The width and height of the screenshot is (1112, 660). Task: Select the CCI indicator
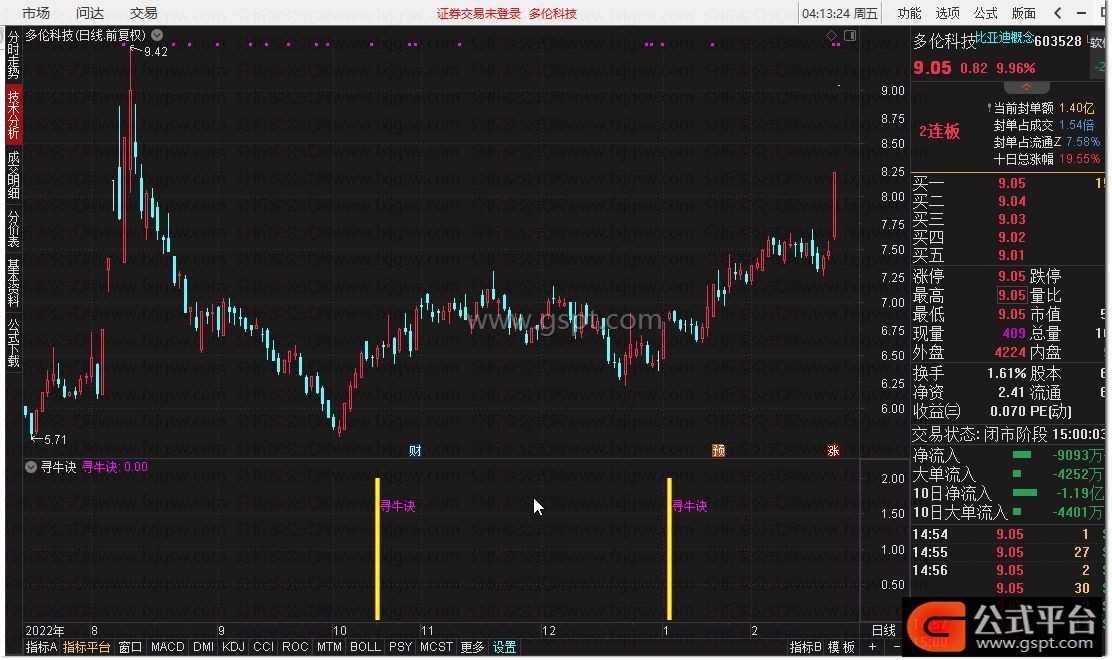(263, 647)
